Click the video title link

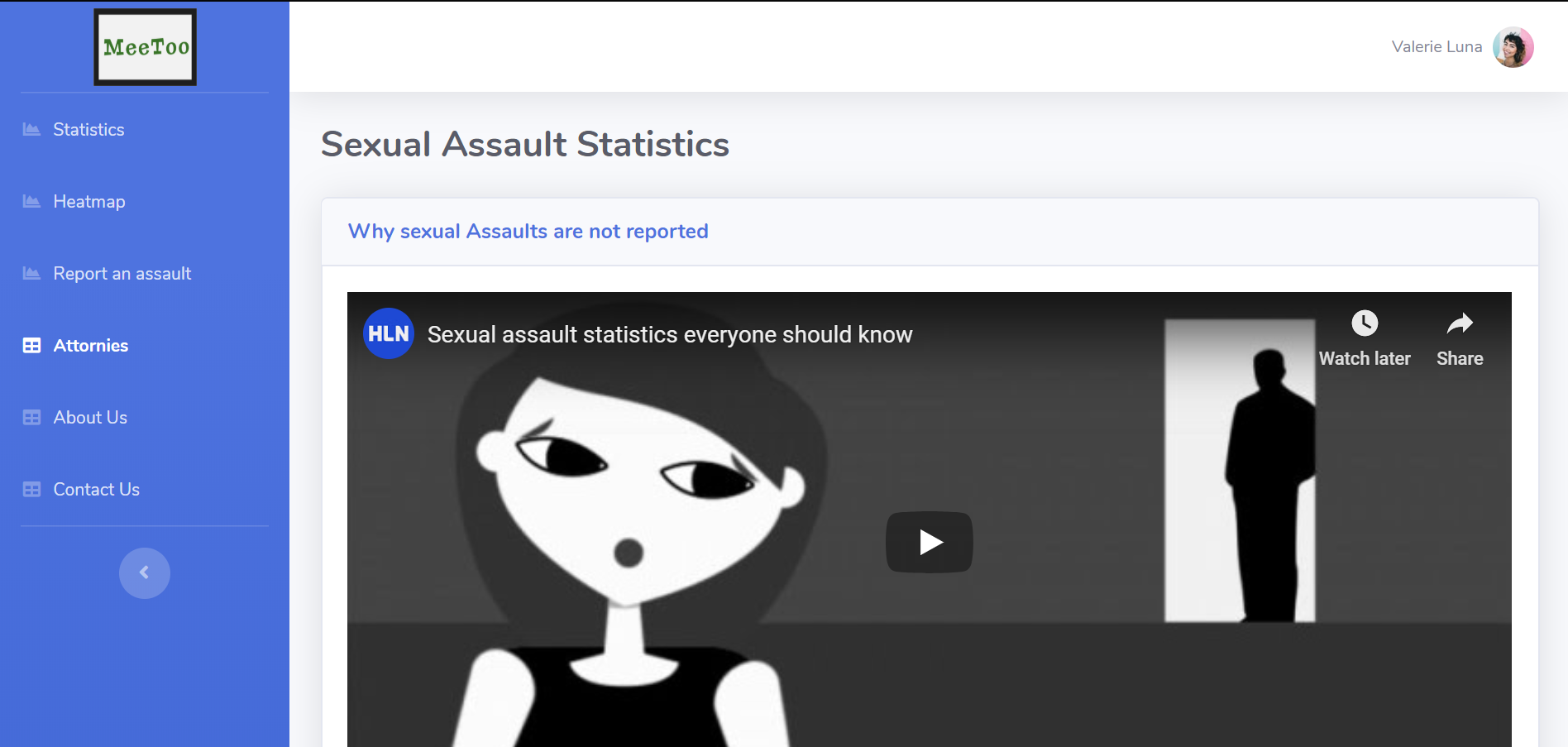pos(670,334)
